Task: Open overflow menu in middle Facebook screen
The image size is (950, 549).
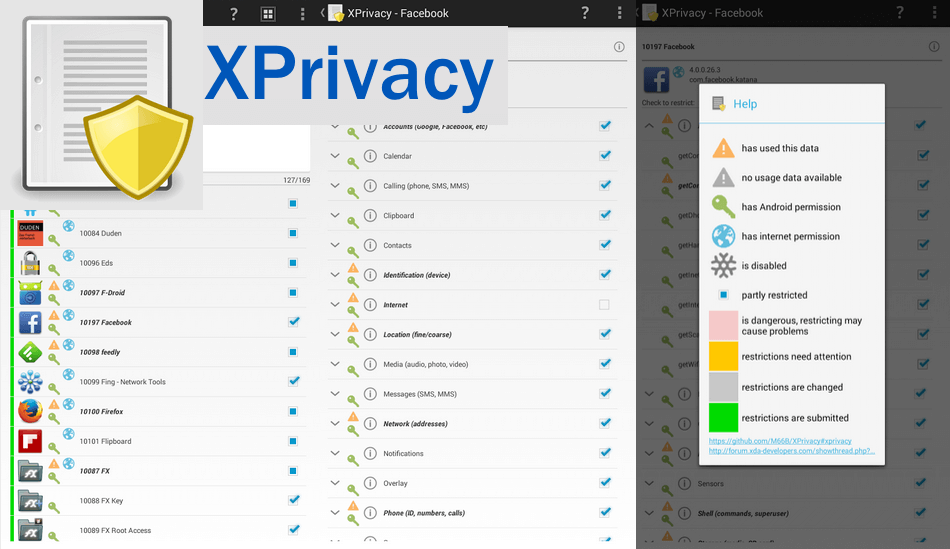Action: [x=619, y=13]
